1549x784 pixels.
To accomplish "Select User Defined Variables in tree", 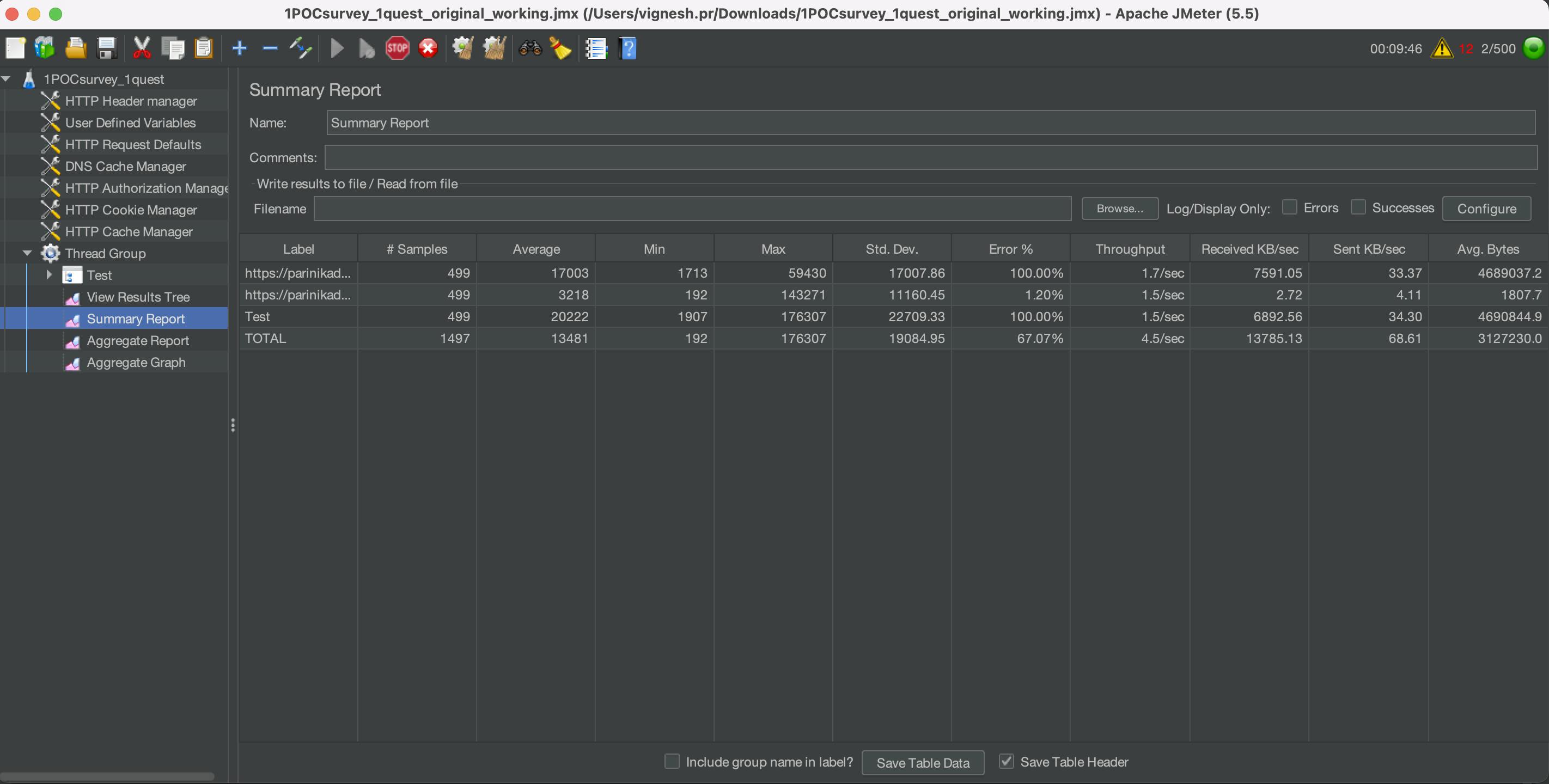I will coord(131,122).
